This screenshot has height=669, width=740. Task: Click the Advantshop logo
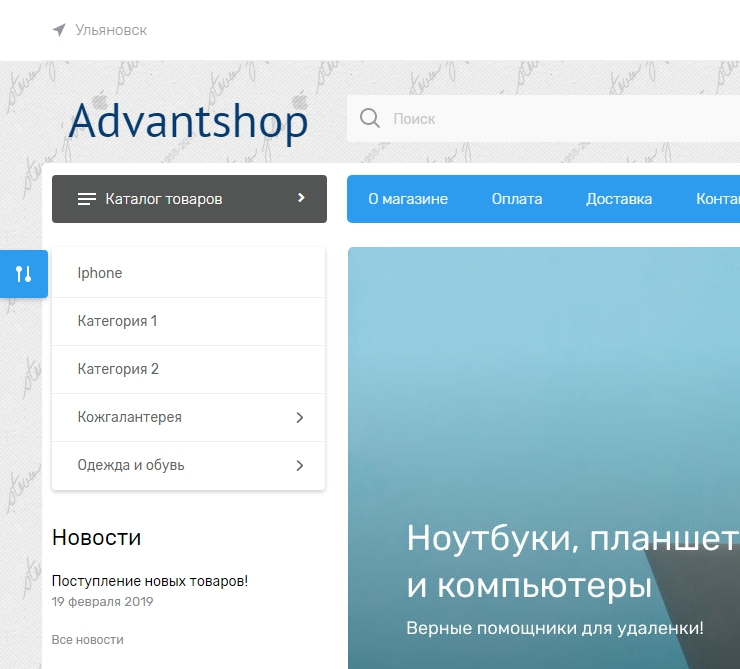[x=188, y=122]
